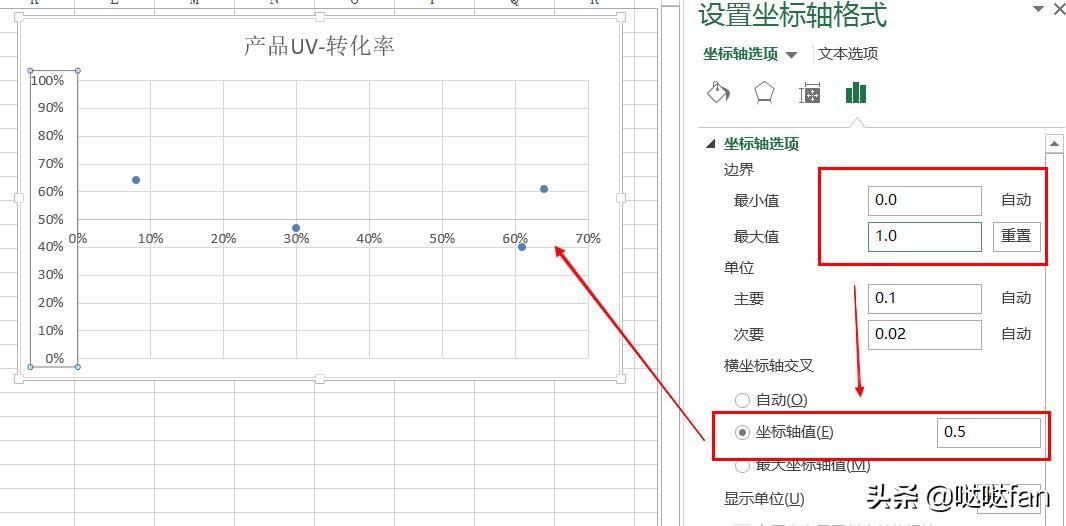The width and height of the screenshot is (1066, 526).
Task: Open the 坐标轴选项 dropdown arrow
Action: click(x=792, y=55)
